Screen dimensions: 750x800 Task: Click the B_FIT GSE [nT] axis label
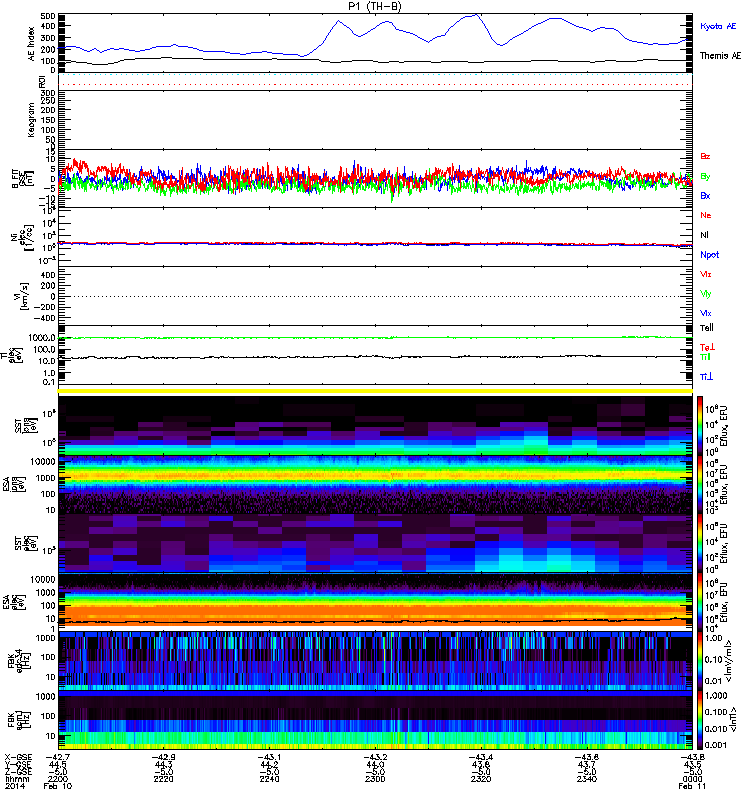point(22,179)
